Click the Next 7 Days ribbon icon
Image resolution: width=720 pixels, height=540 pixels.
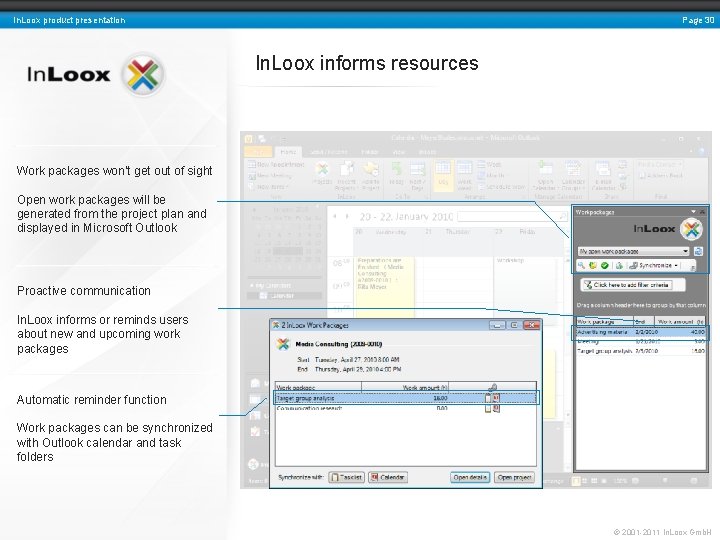click(416, 175)
